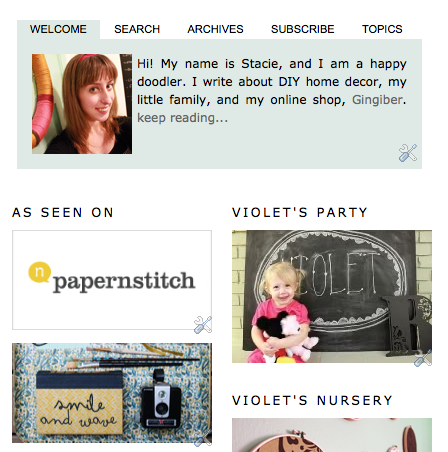Switch to the WELCOME tab
The image size is (448, 452).
58,29
